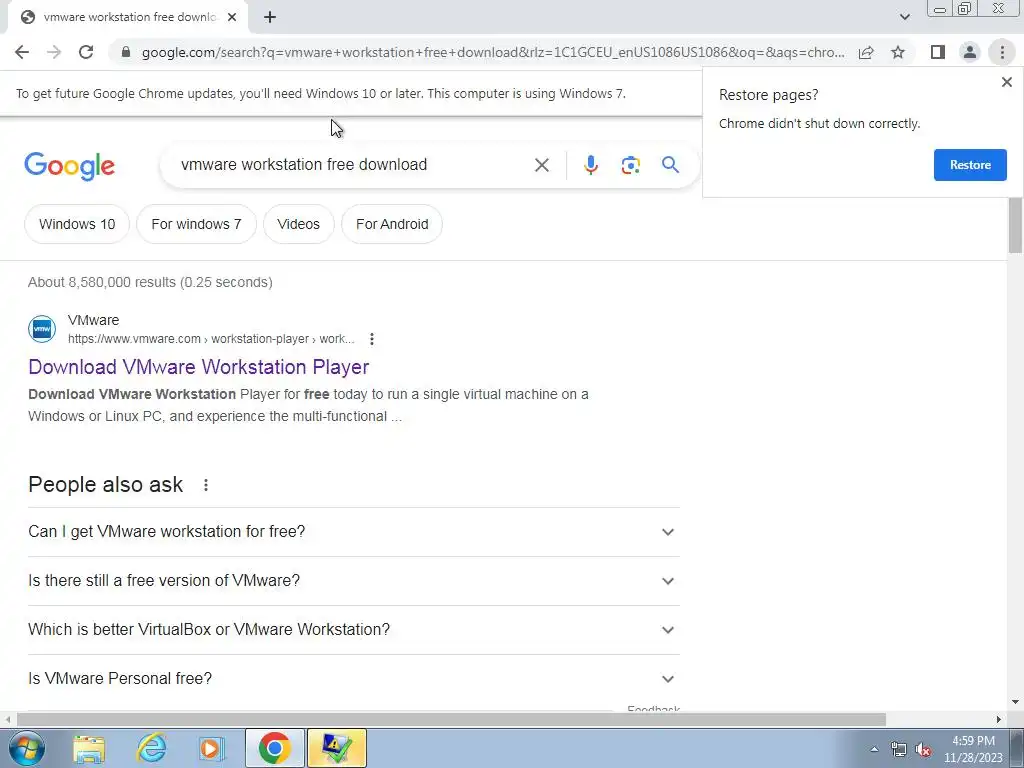Open the vmware.com URL breadcrumb

211,339
